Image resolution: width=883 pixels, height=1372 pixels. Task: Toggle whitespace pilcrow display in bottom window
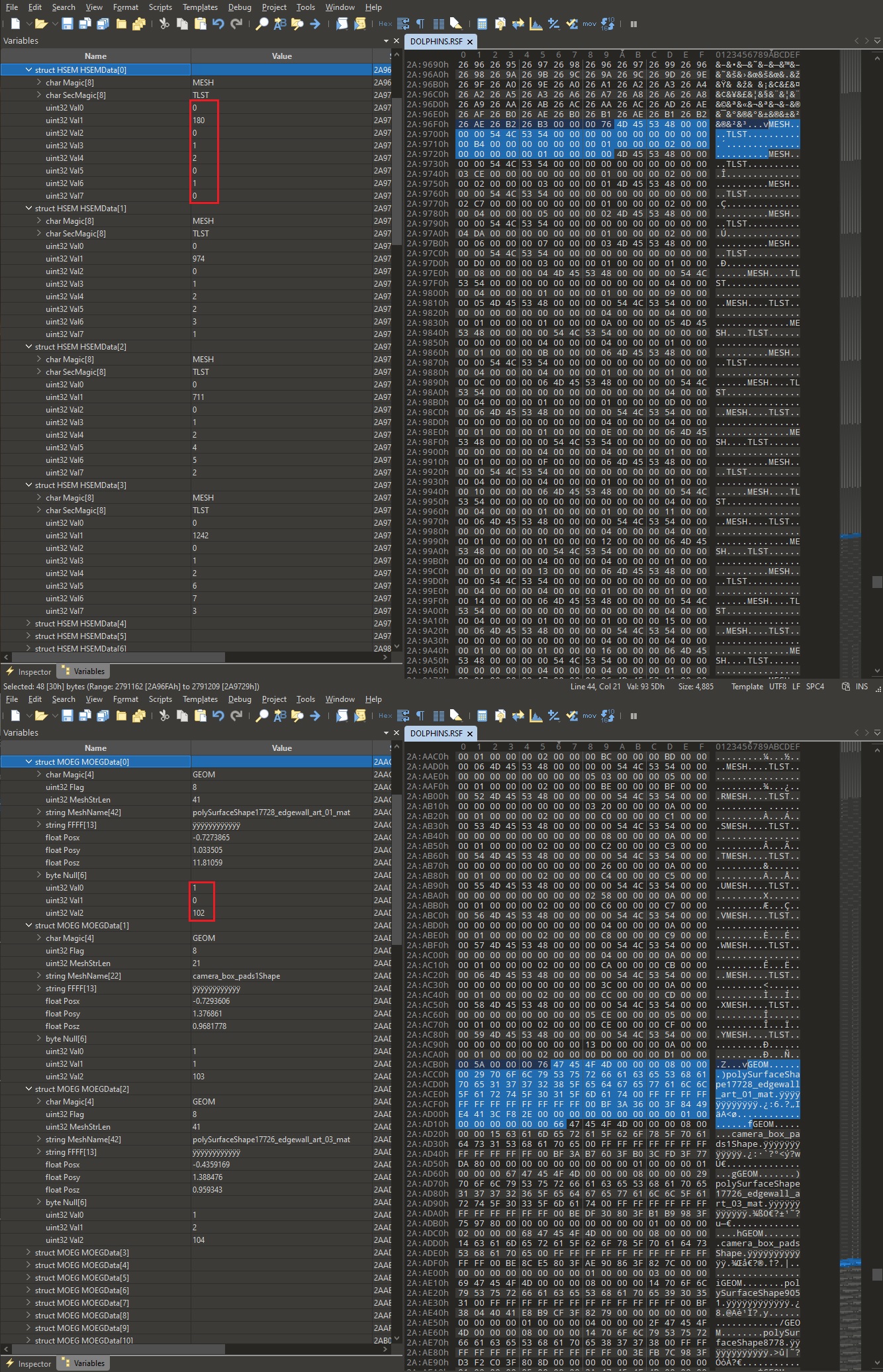click(x=420, y=716)
